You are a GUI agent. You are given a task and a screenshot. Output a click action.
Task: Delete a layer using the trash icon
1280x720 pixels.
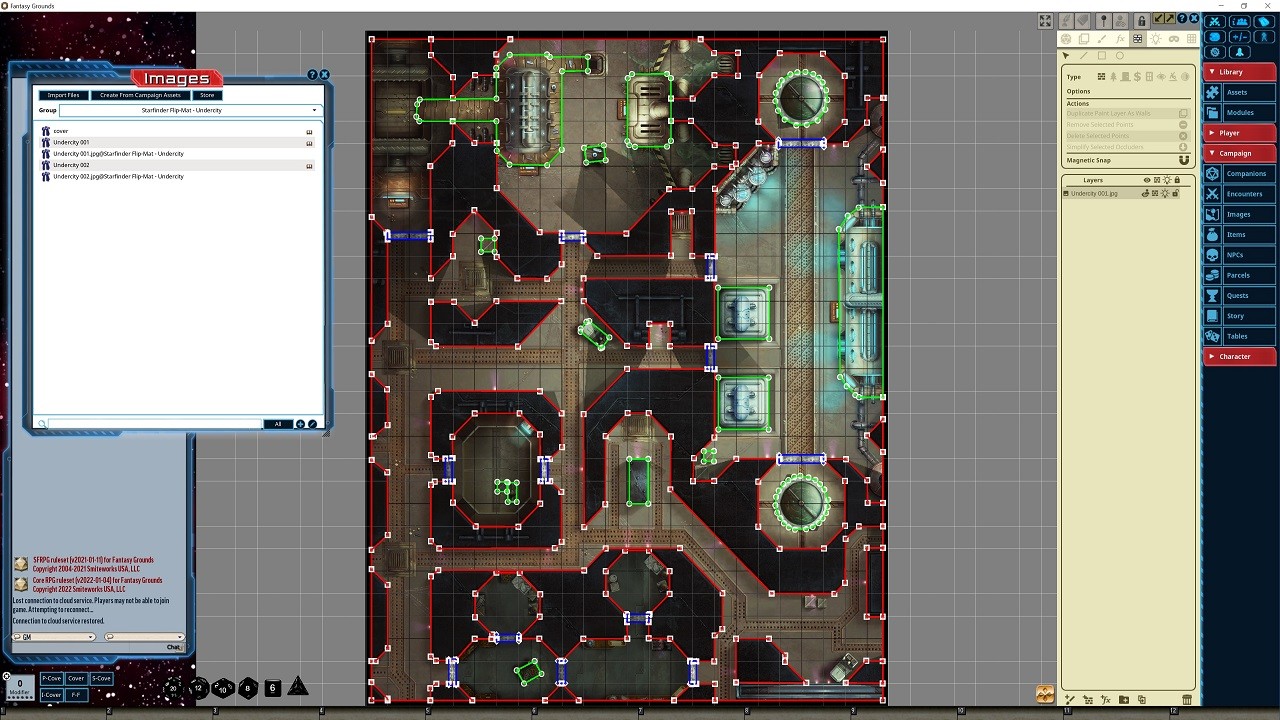1187,700
